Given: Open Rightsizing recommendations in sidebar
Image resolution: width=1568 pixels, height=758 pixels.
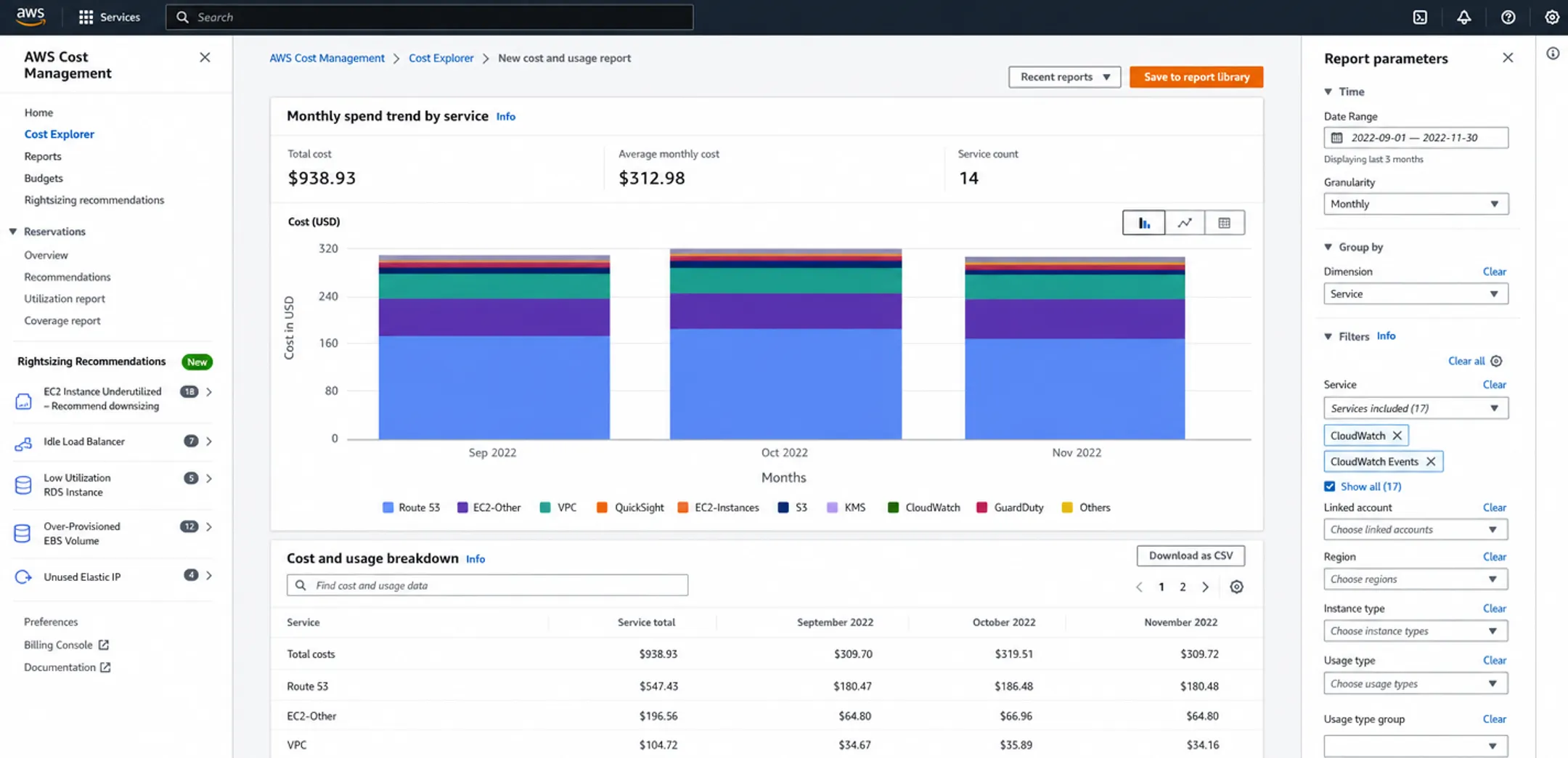Looking at the screenshot, I should [x=94, y=200].
